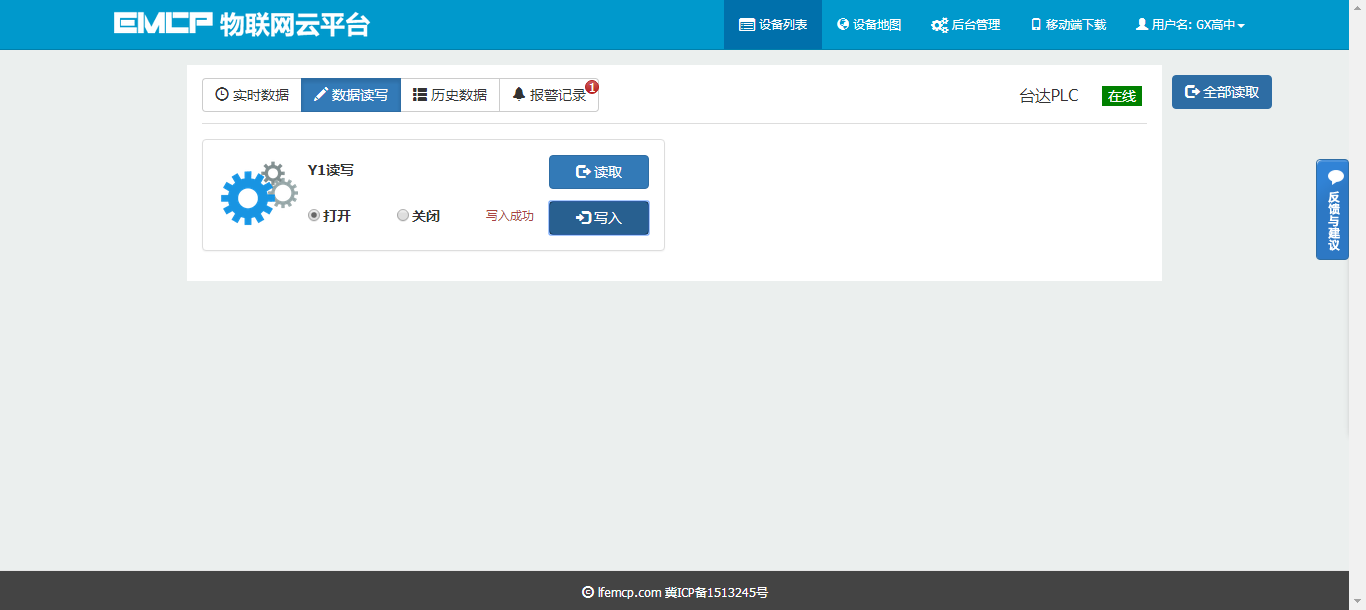
Task: Click the globe icon for 设备地图
Action: [x=843, y=24]
